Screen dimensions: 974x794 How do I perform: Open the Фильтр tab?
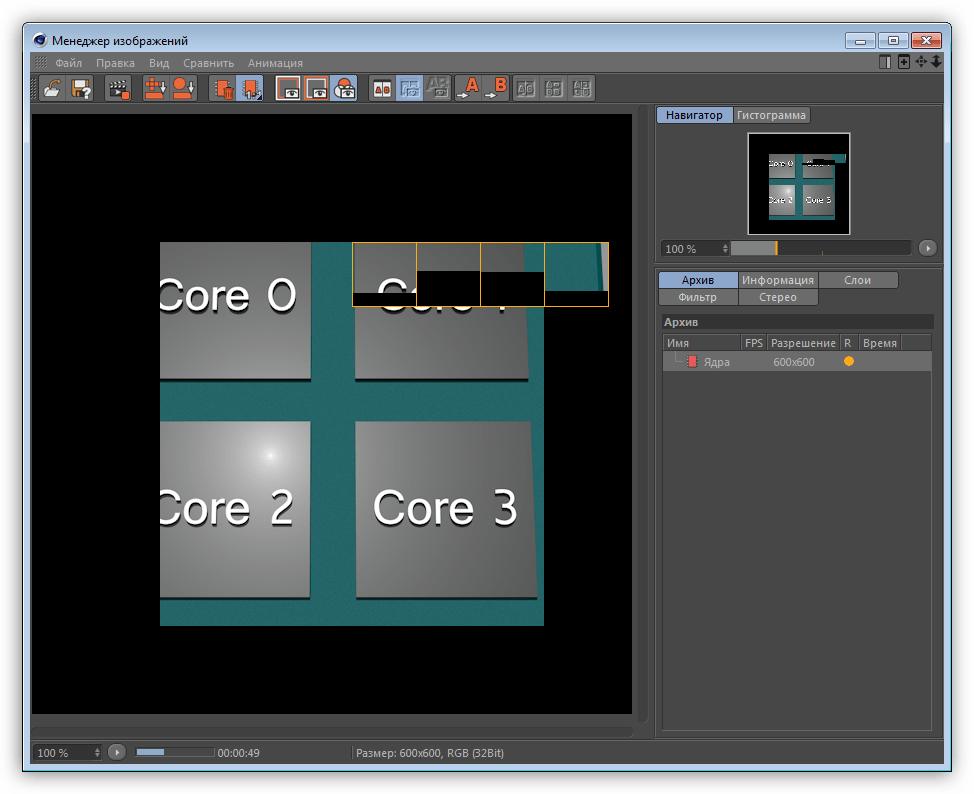[697, 297]
